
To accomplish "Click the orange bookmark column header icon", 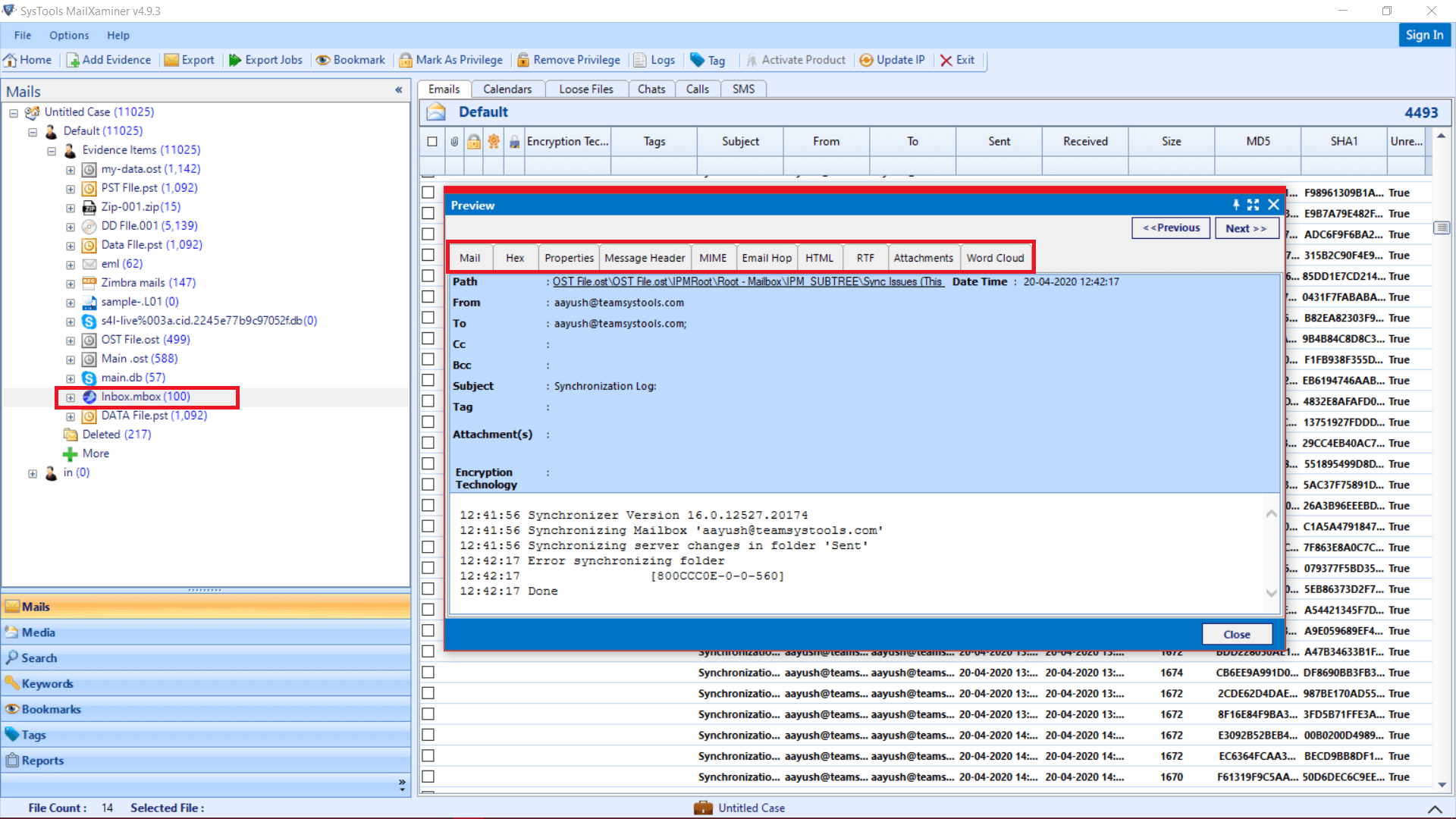I will [x=494, y=142].
